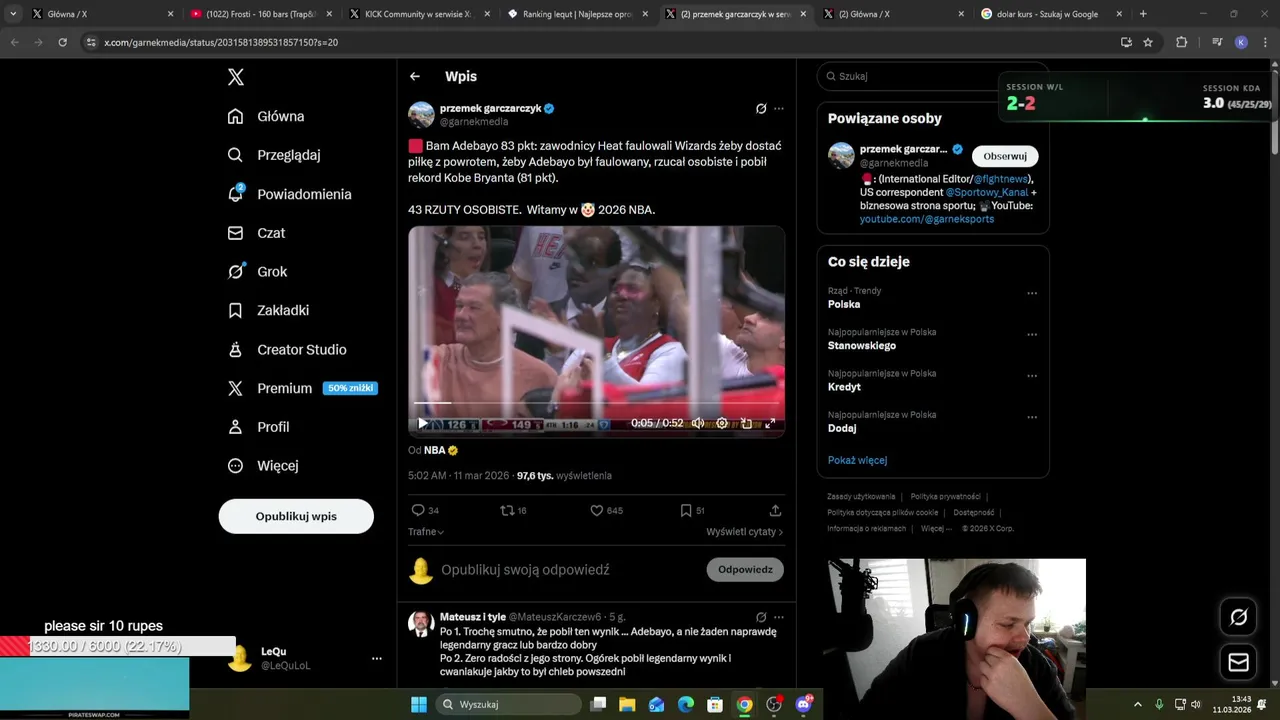Click taskbar Wyszukaj search box
Image resolution: width=1280 pixels, height=720 pixels.
[507, 704]
